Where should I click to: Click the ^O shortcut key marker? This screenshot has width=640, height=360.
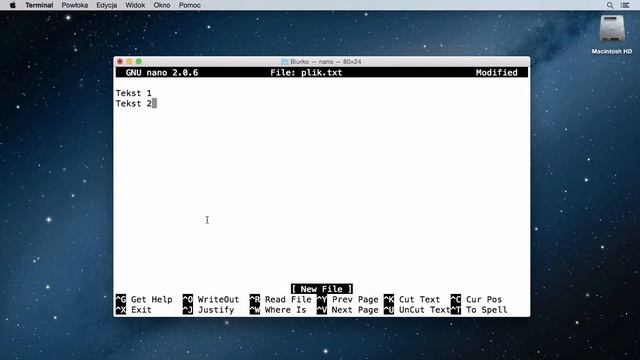tap(188, 299)
